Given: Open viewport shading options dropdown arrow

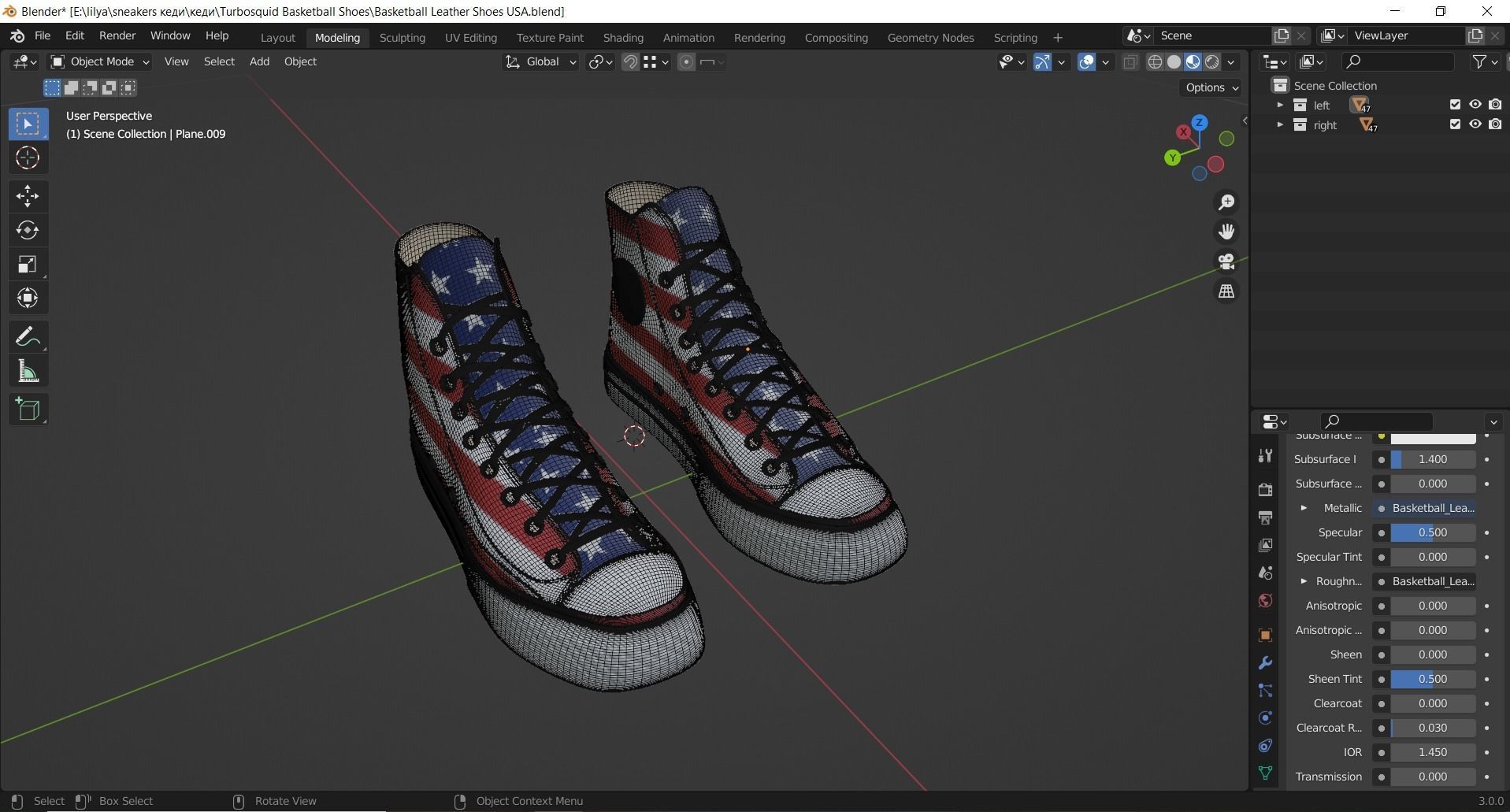Looking at the screenshot, I should tap(1231, 62).
